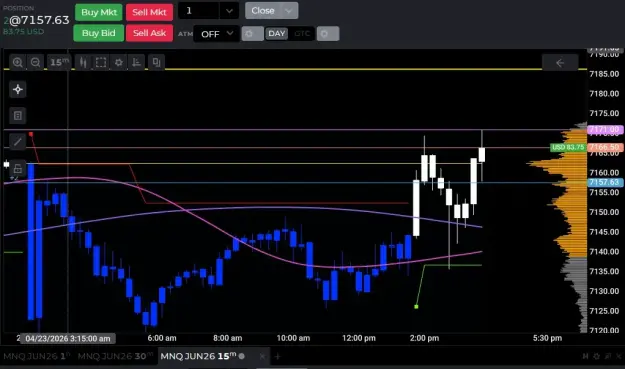The width and height of the screenshot is (625, 369).
Task: Click the 7185.00 price axis label
Action: click(x=604, y=74)
